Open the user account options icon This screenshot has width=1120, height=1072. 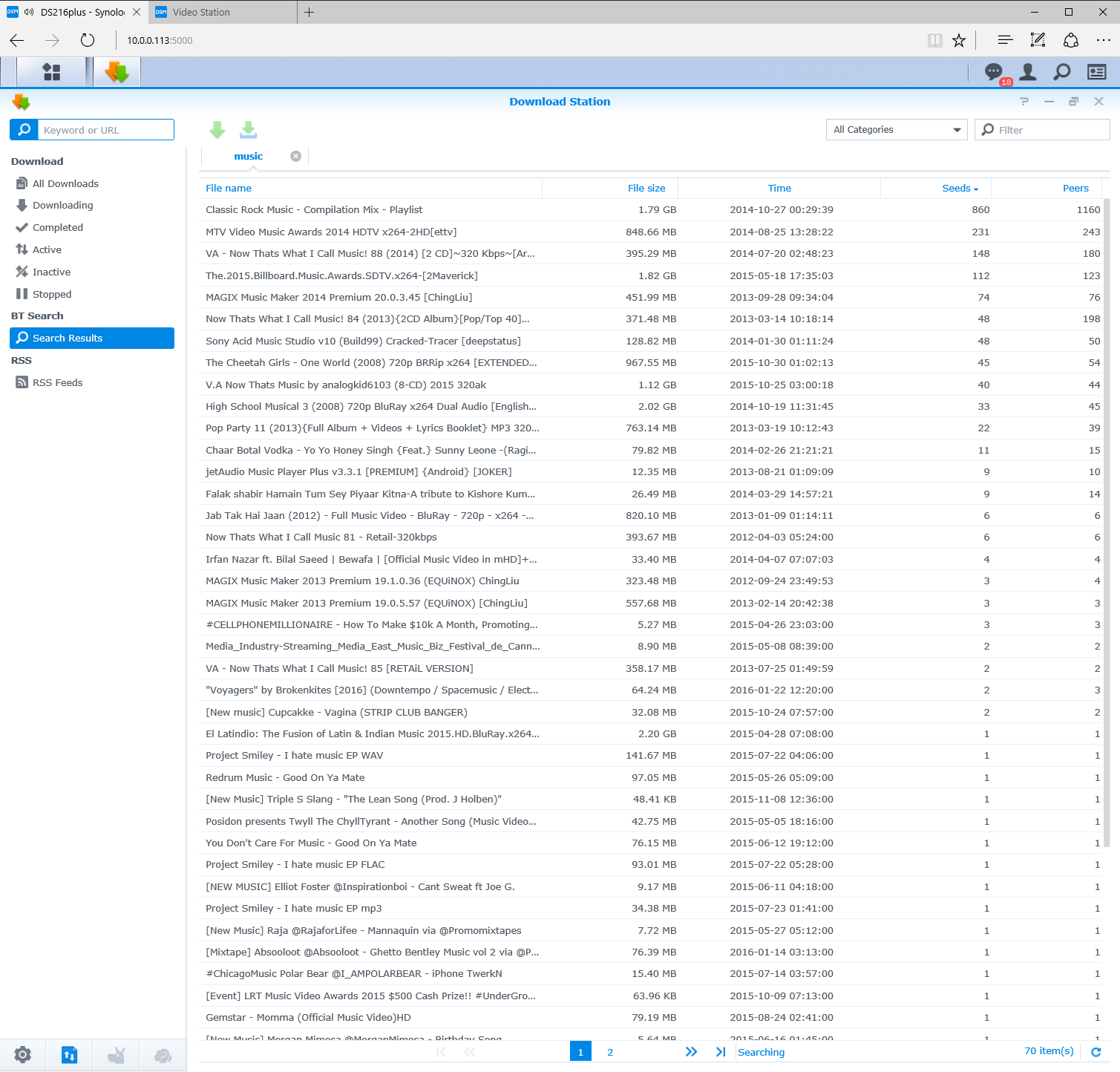pyautogui.click(x=1028, y=72)
